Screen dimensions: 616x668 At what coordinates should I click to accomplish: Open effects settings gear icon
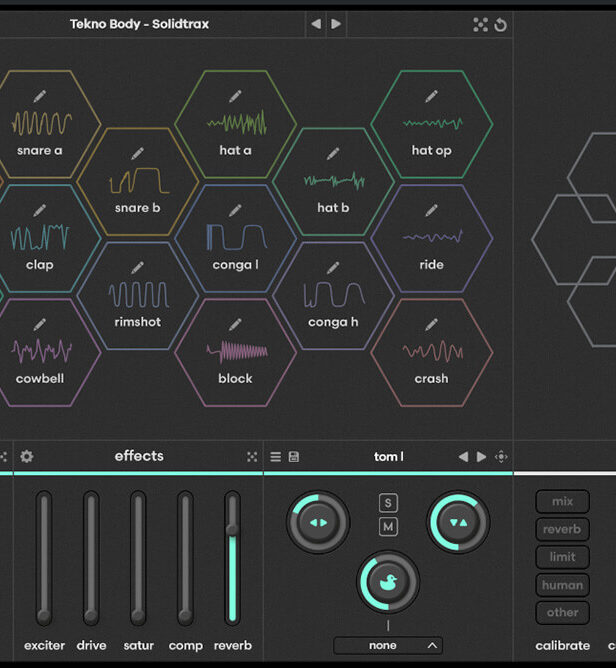pyautogui.click(x=27, y=456)
